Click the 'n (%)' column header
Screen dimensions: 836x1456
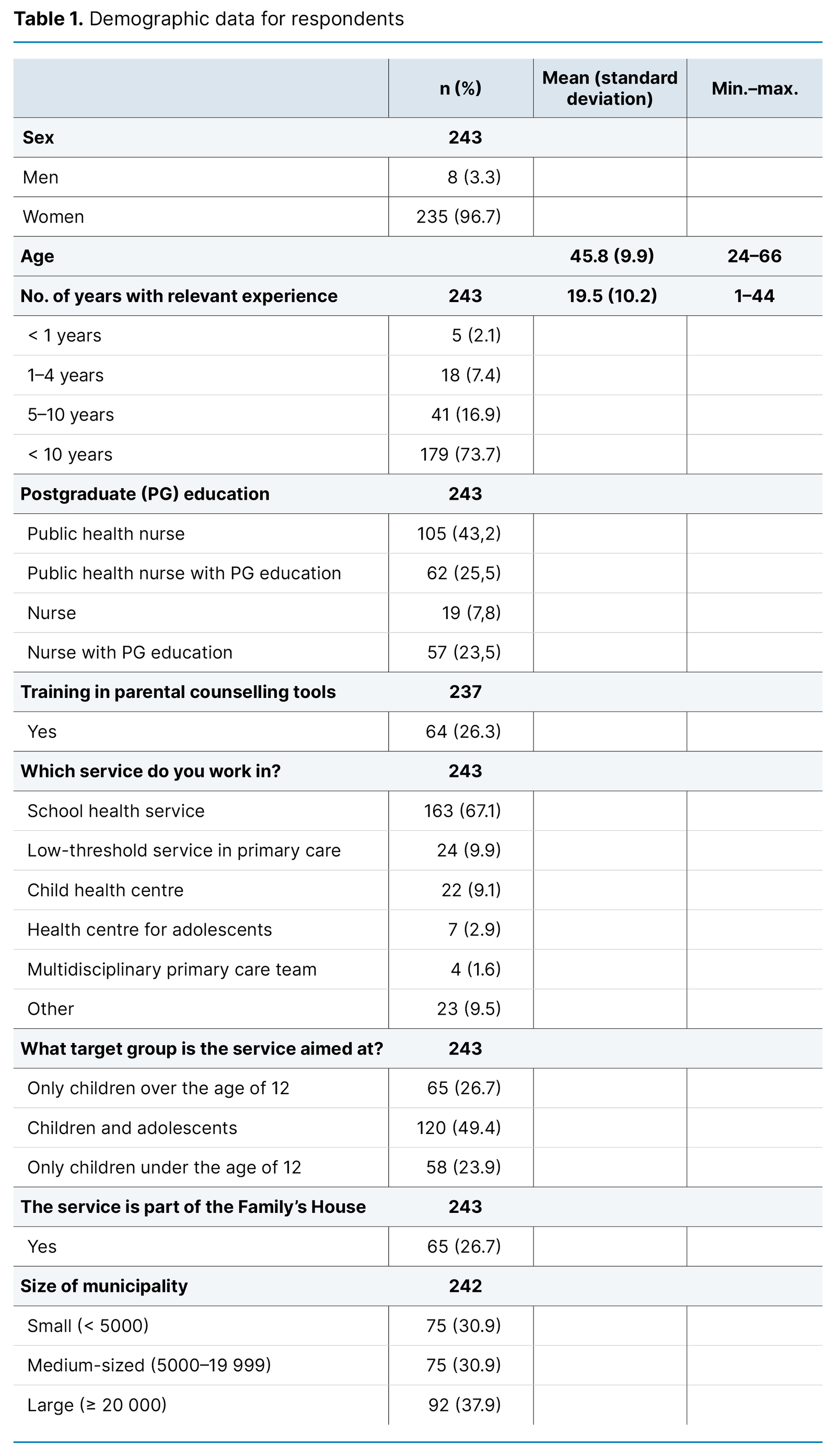pos(460,88)
